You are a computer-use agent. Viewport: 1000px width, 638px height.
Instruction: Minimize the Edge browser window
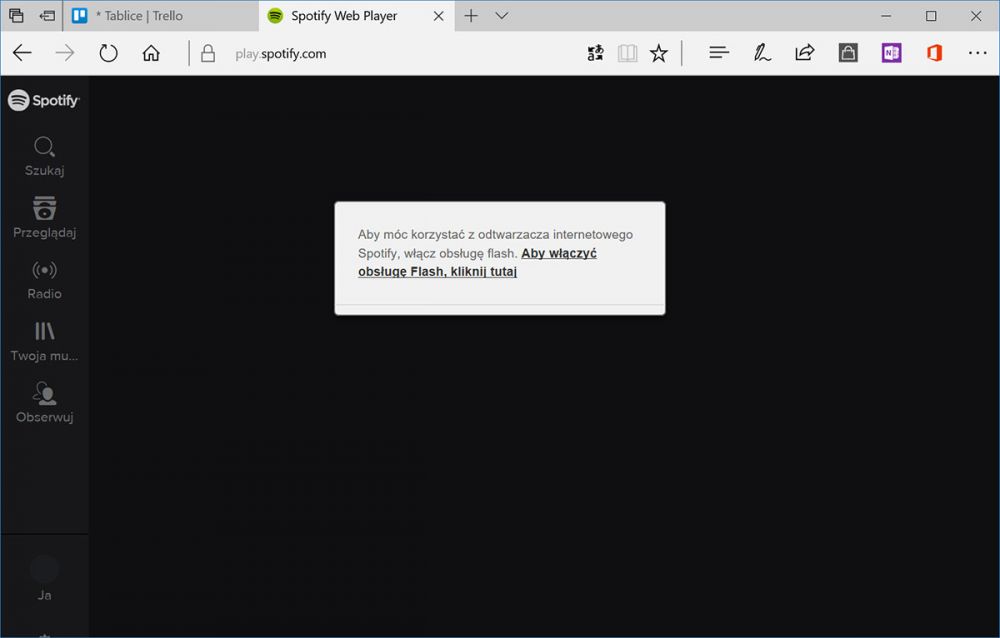tap(886, 16)
